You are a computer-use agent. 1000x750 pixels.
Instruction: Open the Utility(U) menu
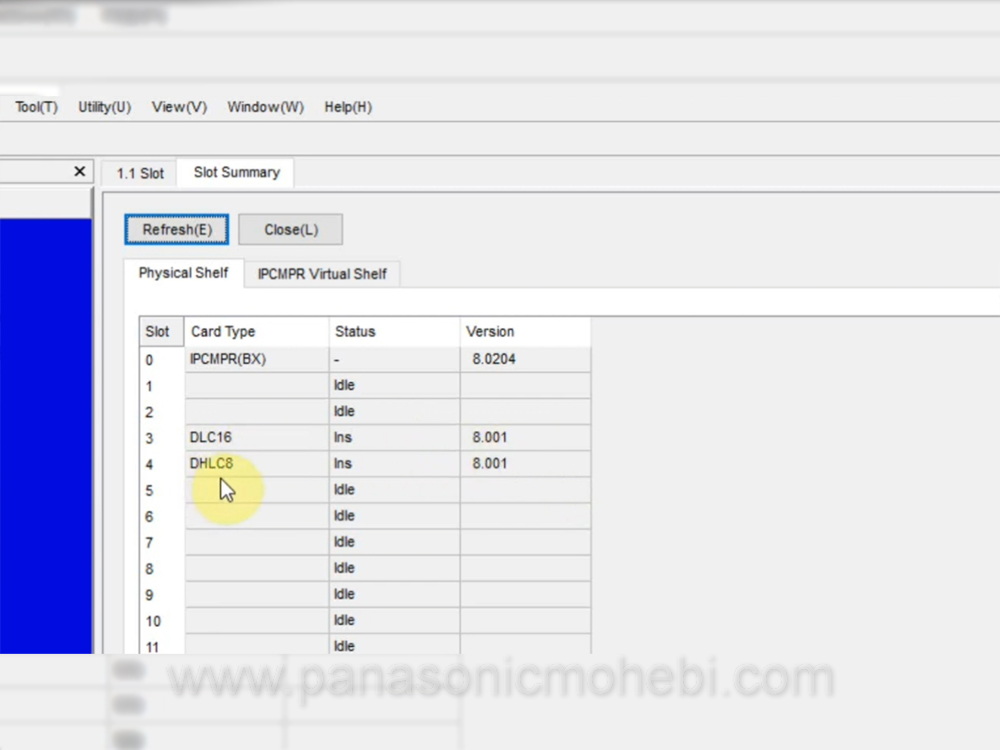point(104,107)
